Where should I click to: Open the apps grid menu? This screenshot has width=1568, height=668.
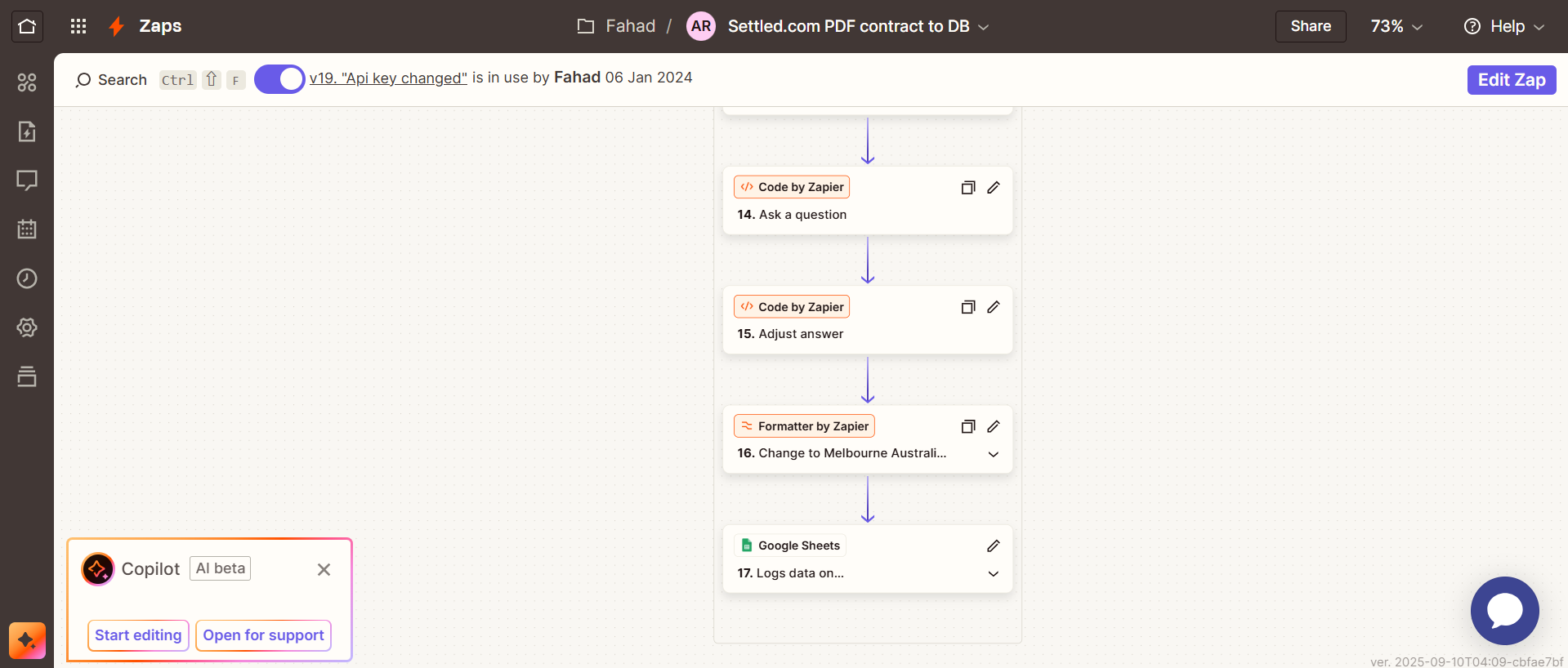pos(78,26)
